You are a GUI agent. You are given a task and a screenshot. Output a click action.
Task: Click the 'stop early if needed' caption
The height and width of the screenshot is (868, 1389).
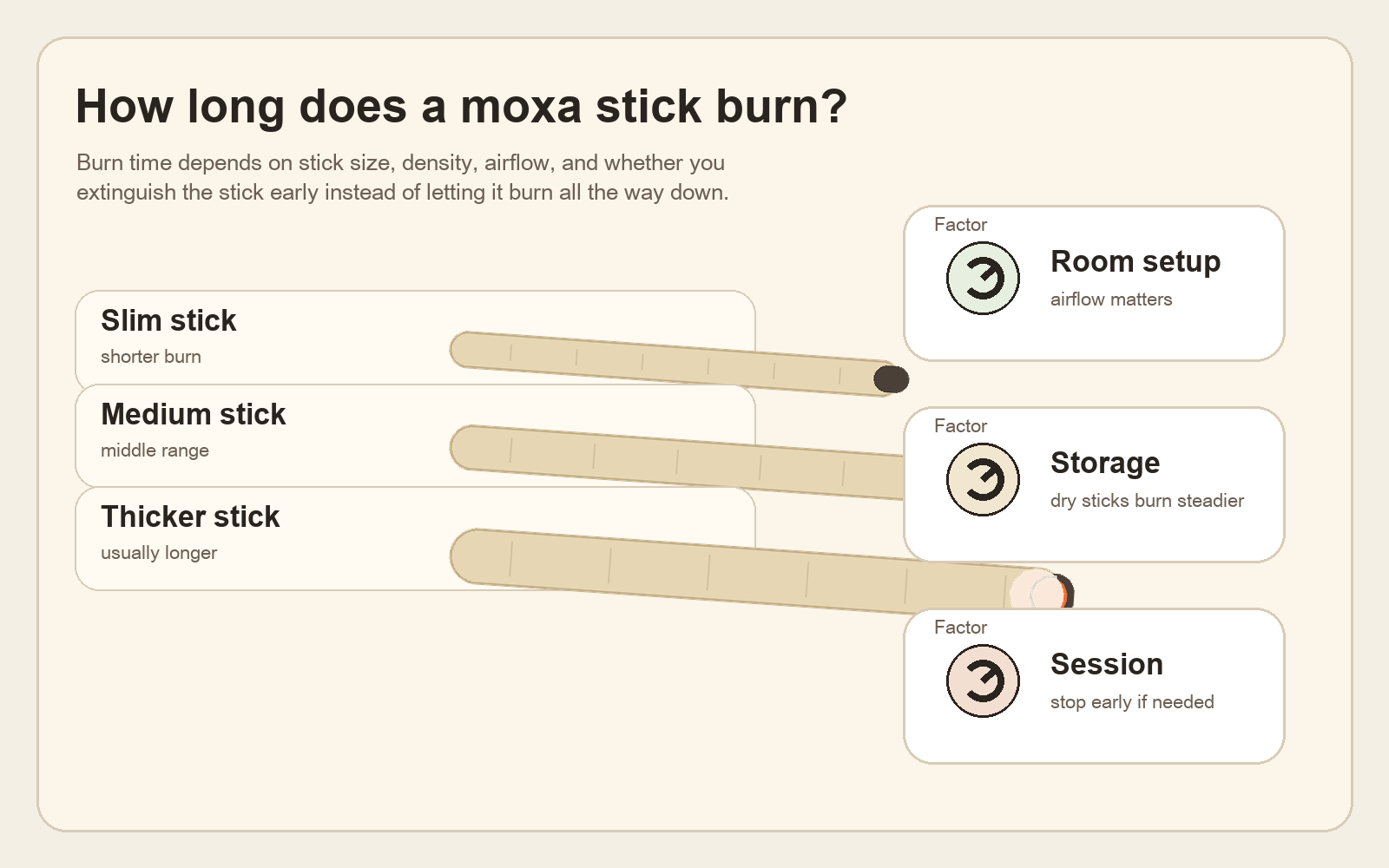click(x=1132, y=702)
